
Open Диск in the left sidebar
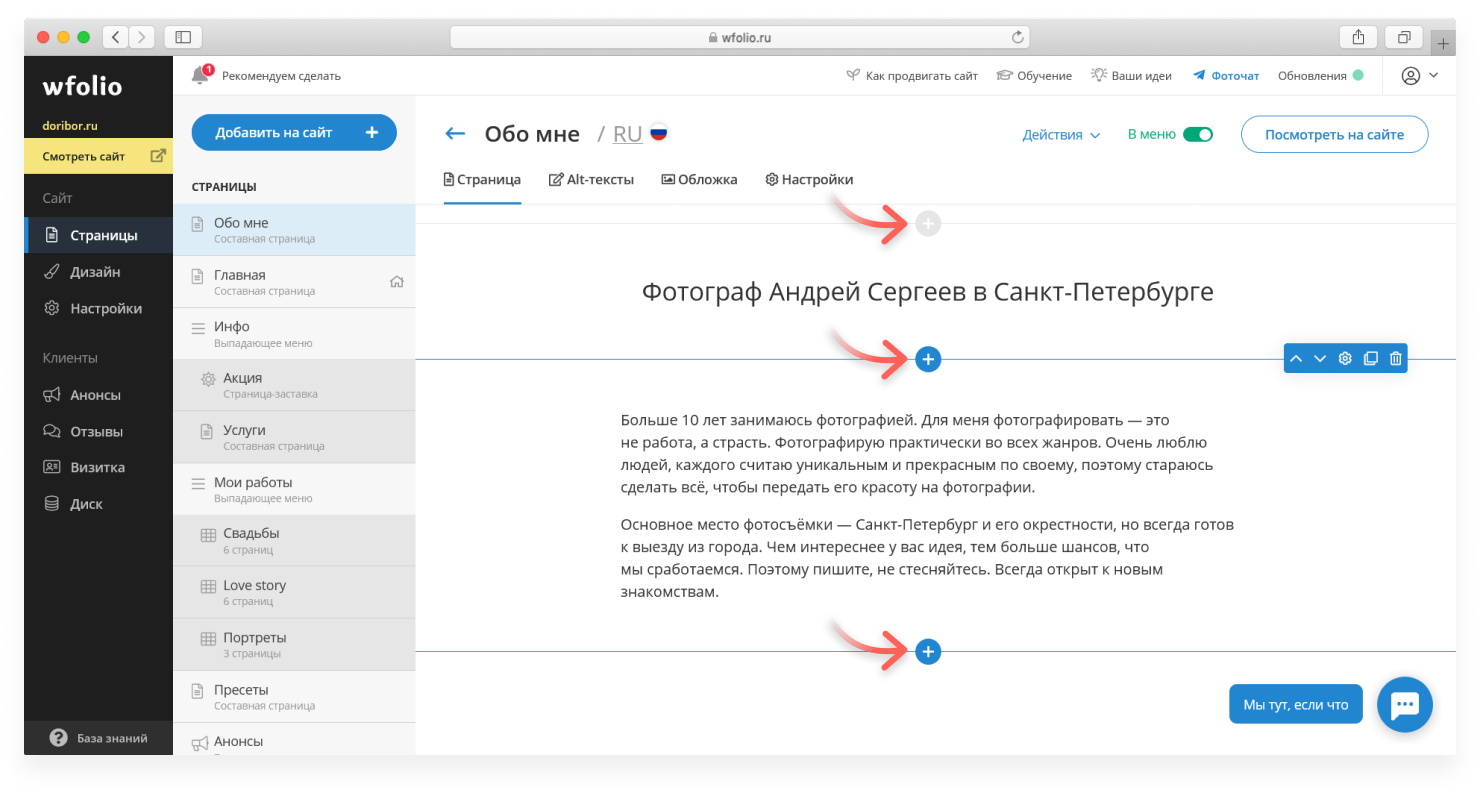[x=98, y=504]
